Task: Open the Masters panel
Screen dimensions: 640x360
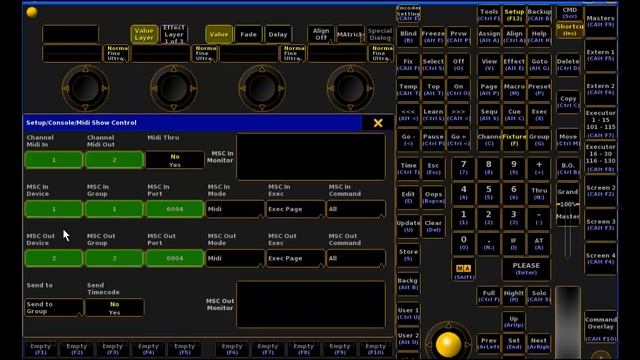Action: [600, 21]
